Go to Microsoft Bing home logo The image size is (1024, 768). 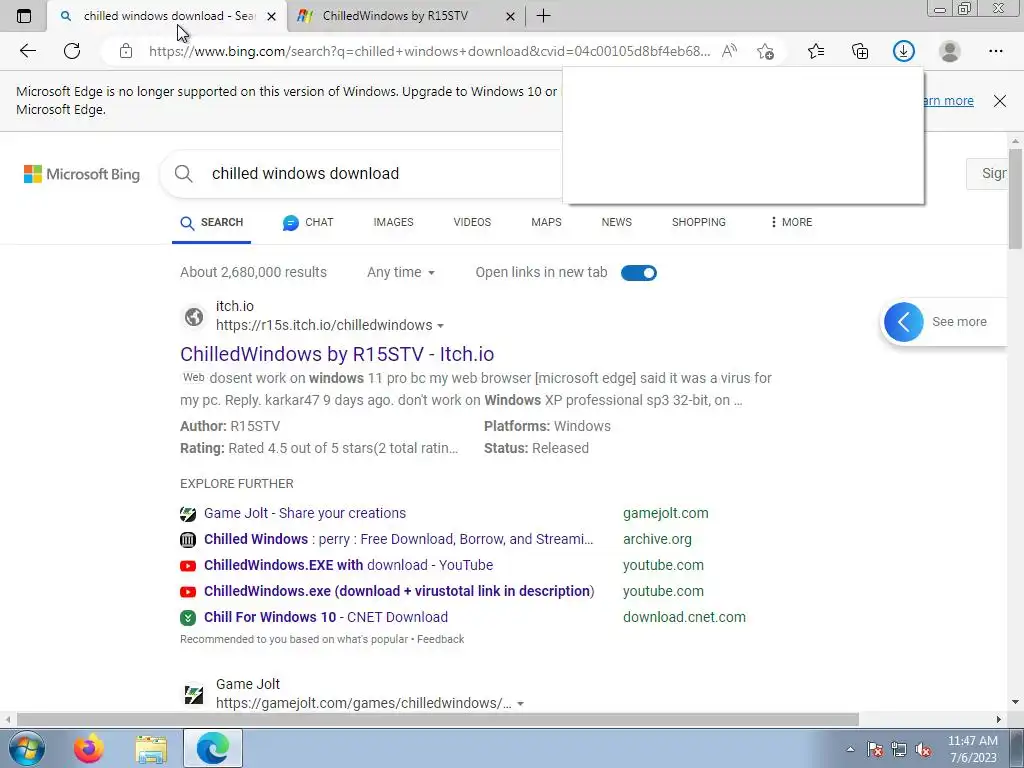pos(82,174)
